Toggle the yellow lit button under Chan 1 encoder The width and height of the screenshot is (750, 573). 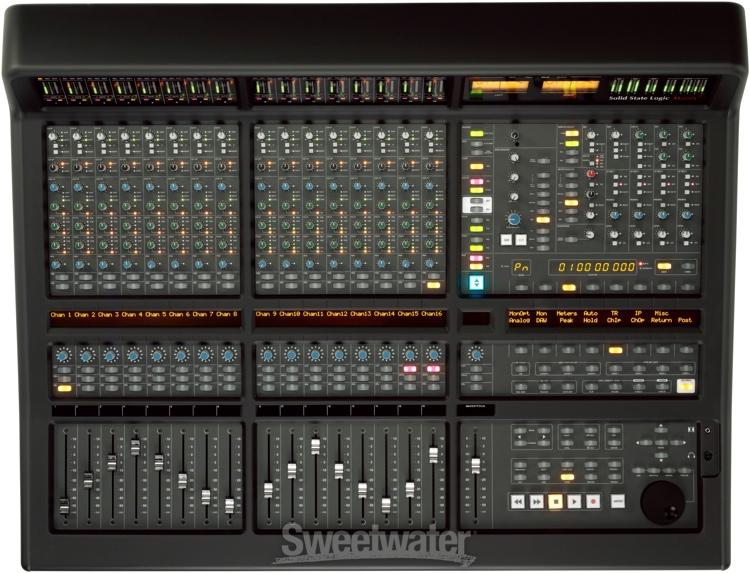click(64, 388)
